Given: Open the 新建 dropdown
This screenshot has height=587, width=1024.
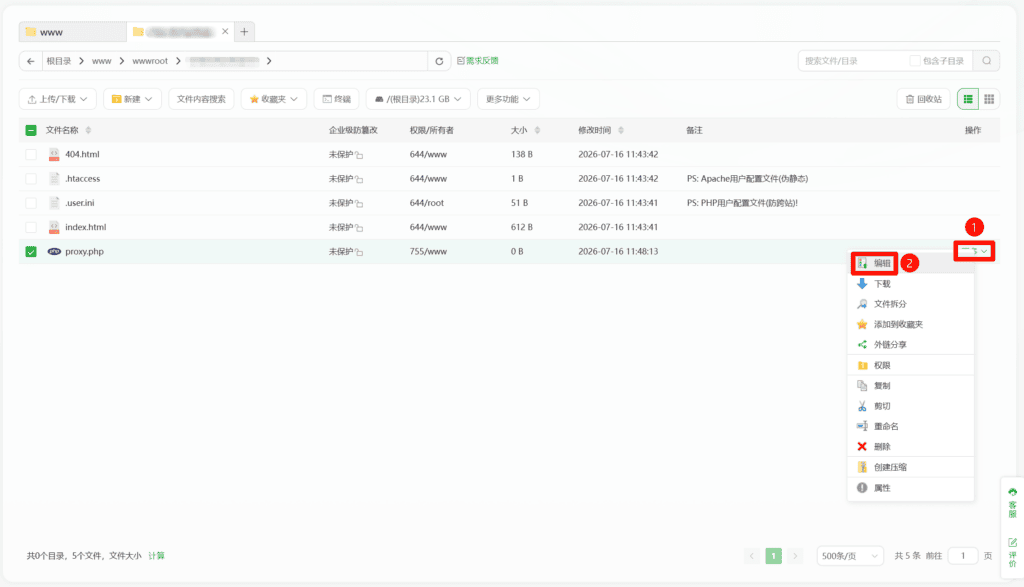Looking at the screenshot, I should pos(133,99).
